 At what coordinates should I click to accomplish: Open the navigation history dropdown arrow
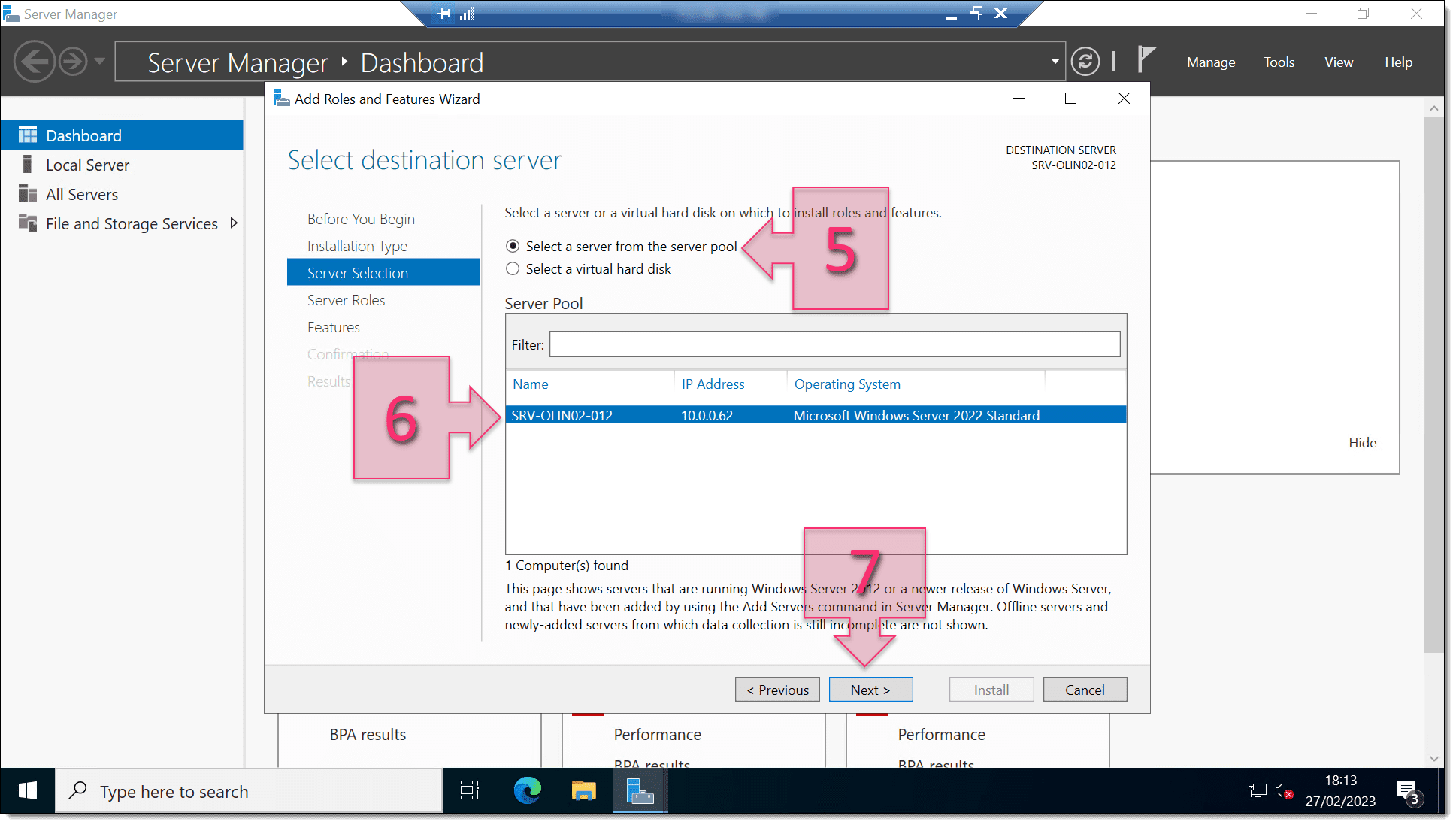[x=99, y=62]
